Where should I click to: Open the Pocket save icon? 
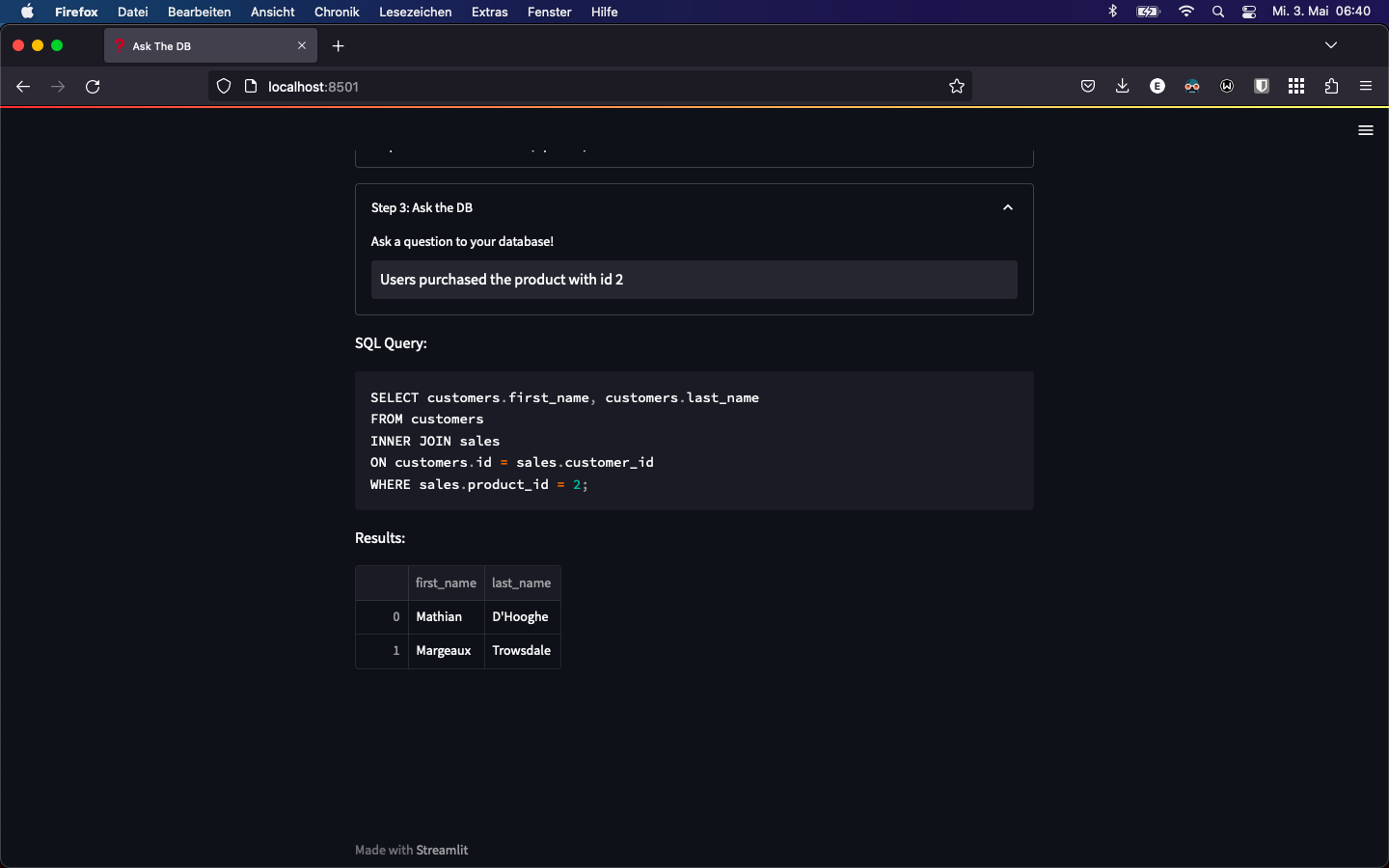click(x=1088, y=87)
